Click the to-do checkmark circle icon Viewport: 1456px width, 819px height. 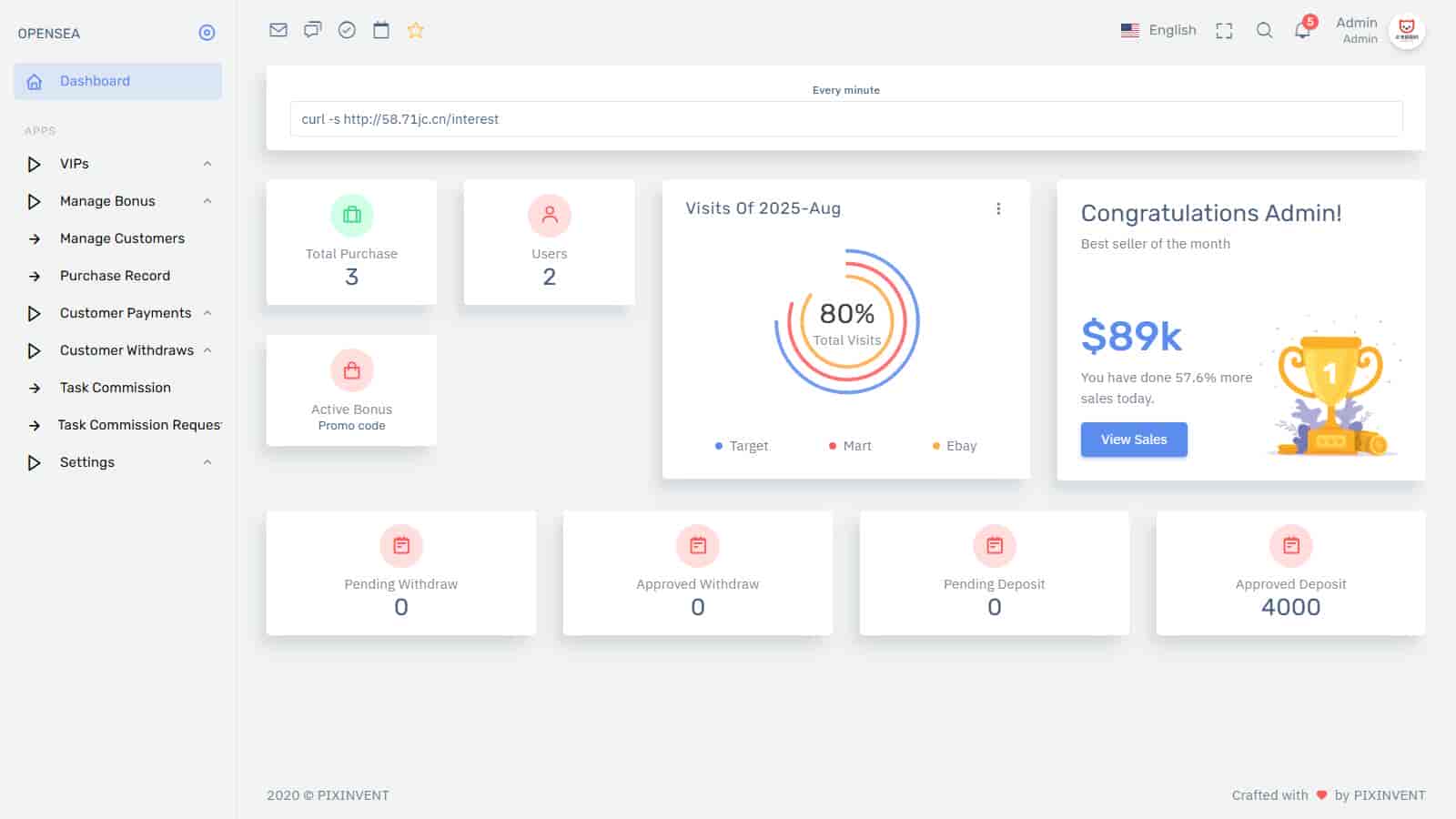[x=347, y=30]
